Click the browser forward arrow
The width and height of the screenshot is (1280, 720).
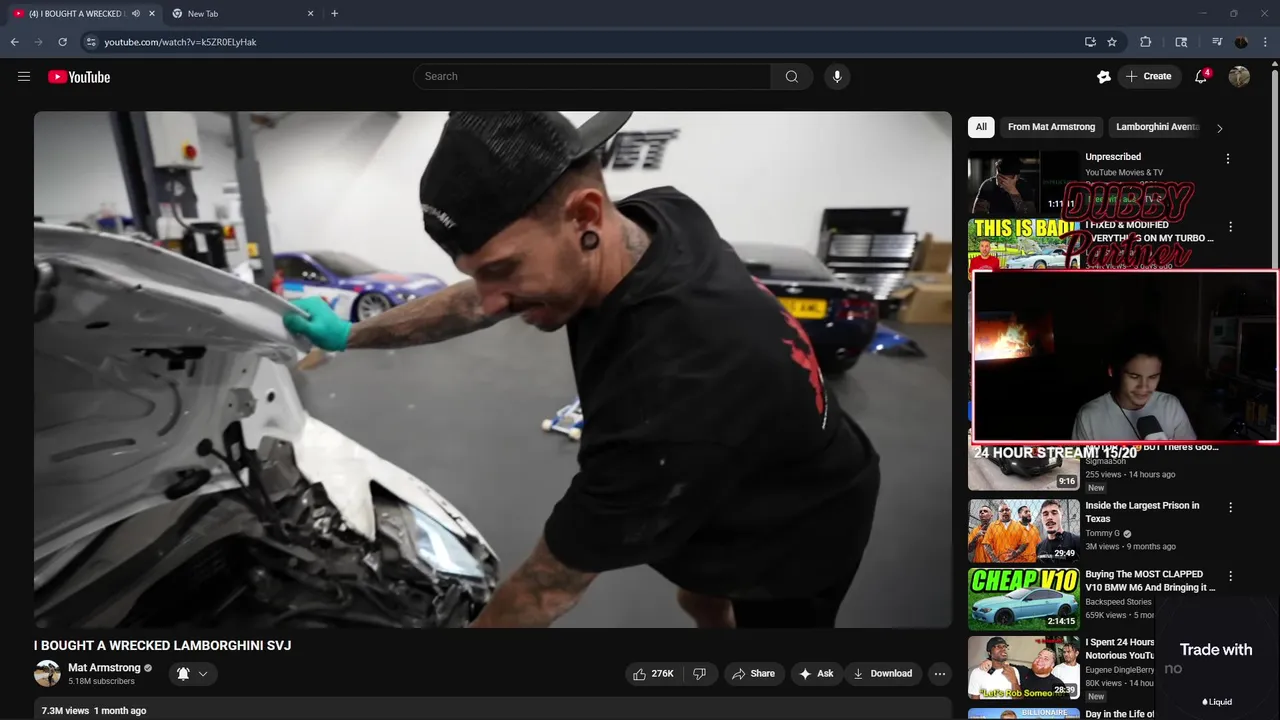pyautogui.click(x=38, y=42)
